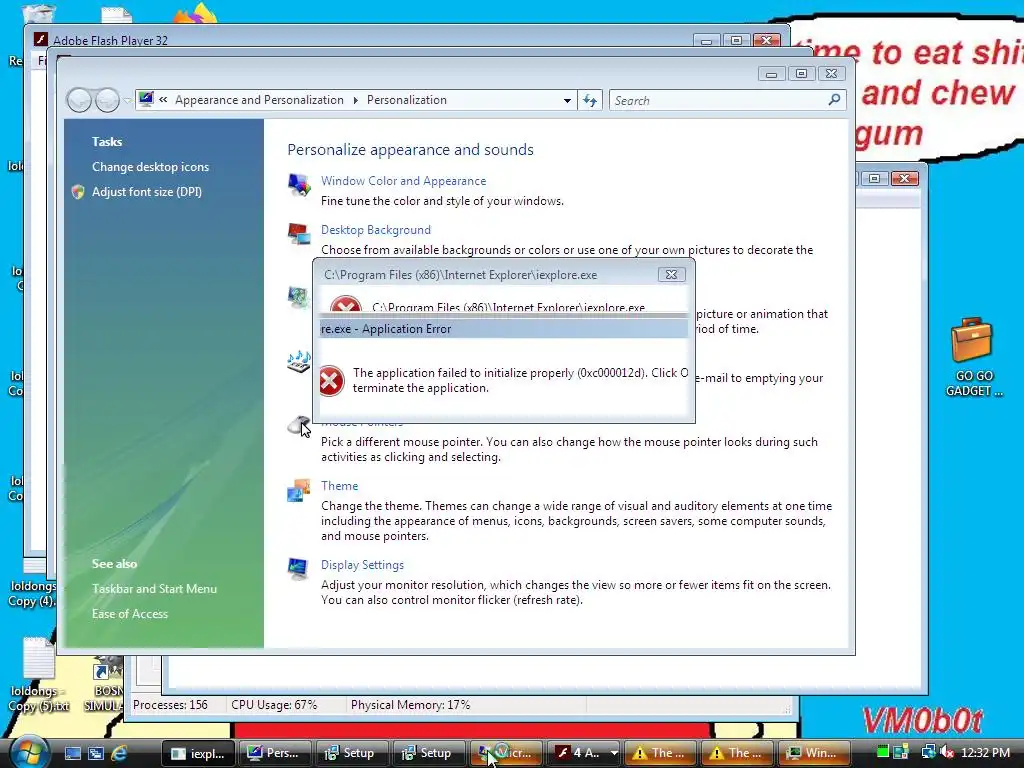This screenshot has height=768, width=1024.
Task: Click Processes: 156 status entry
Action: [x=170, y=705]
